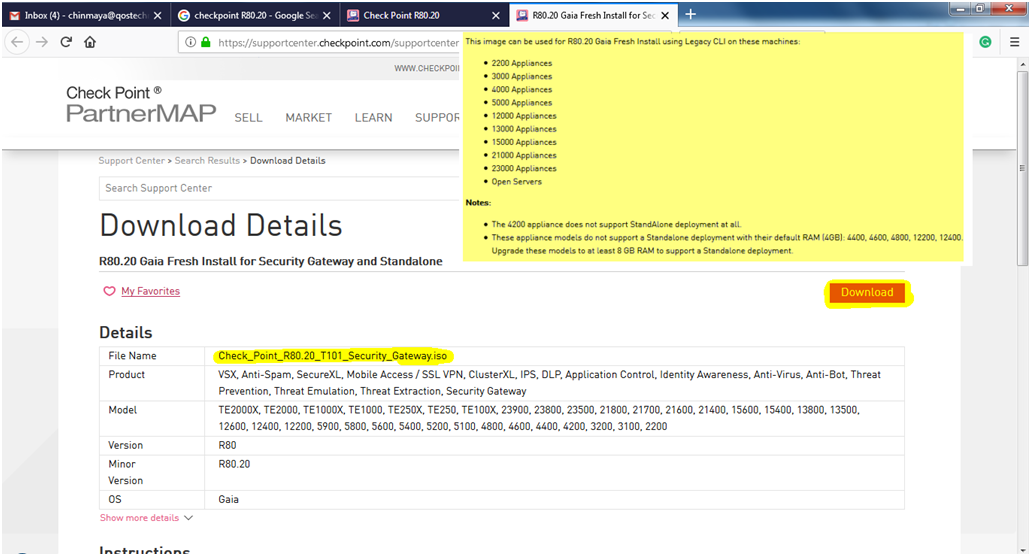Screen dimensions: 1031x556
Task: Expand Show more details section
Action: point(146,518)
